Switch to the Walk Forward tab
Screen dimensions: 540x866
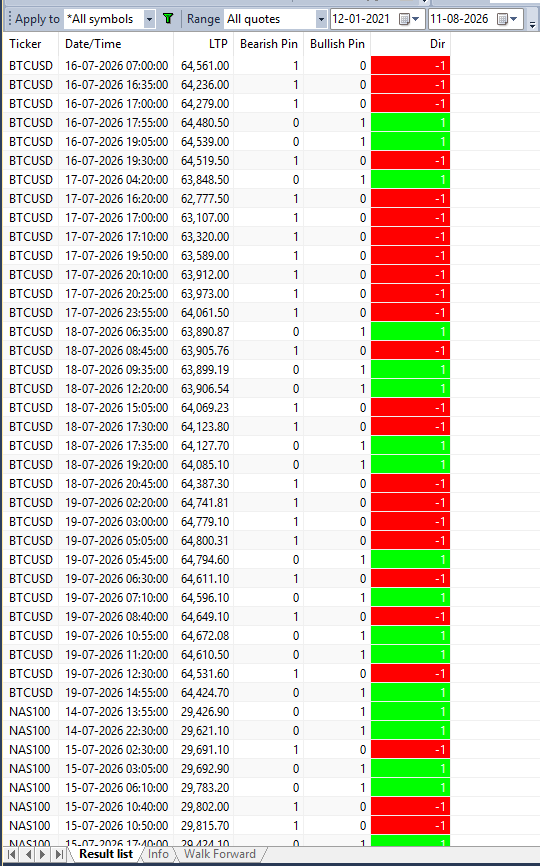pyautogui.click(x=220, y=854)
